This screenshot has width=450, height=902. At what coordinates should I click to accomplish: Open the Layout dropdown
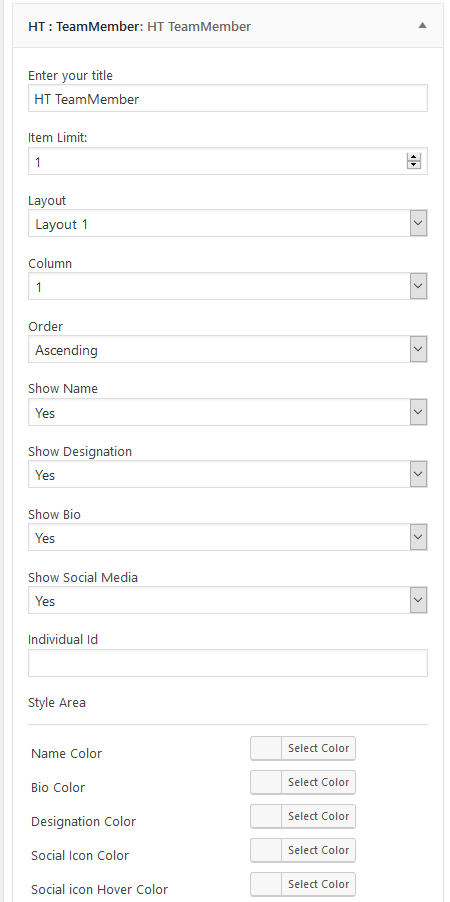coord(228,223)
